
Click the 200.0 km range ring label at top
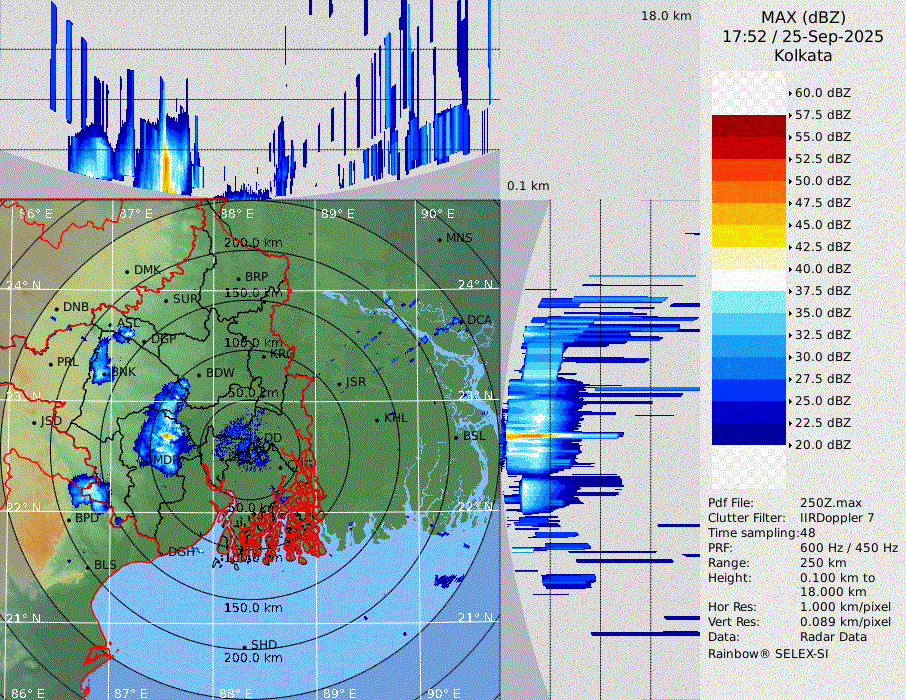click(253, 244)
